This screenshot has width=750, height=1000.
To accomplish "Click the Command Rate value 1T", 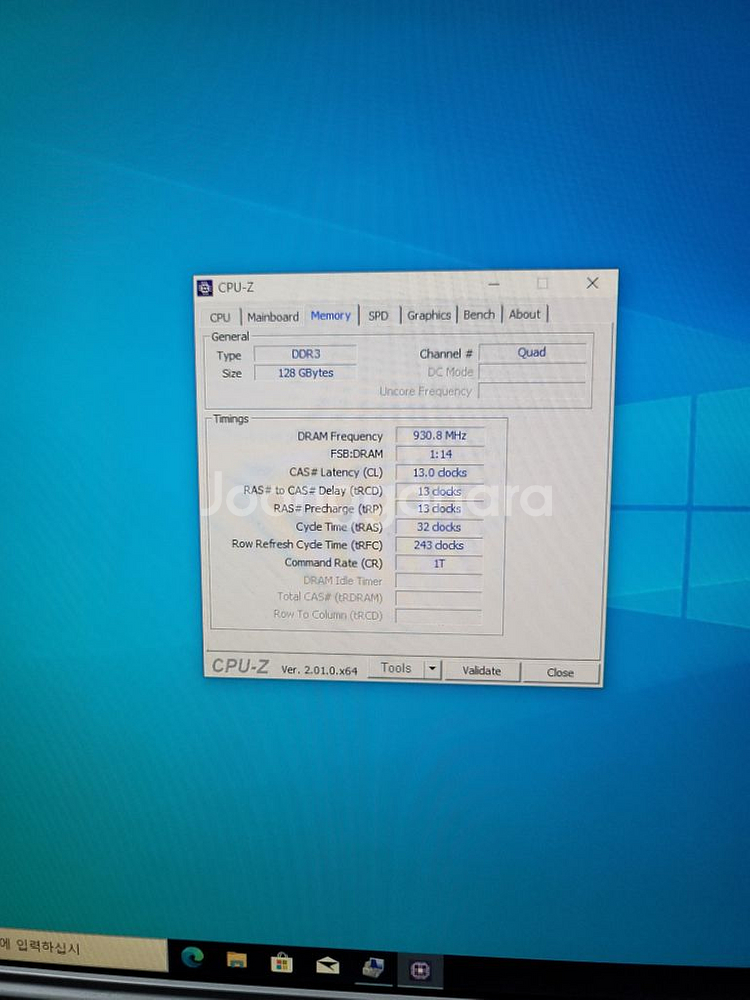I will pyautogui.click(x=439, y=563).
